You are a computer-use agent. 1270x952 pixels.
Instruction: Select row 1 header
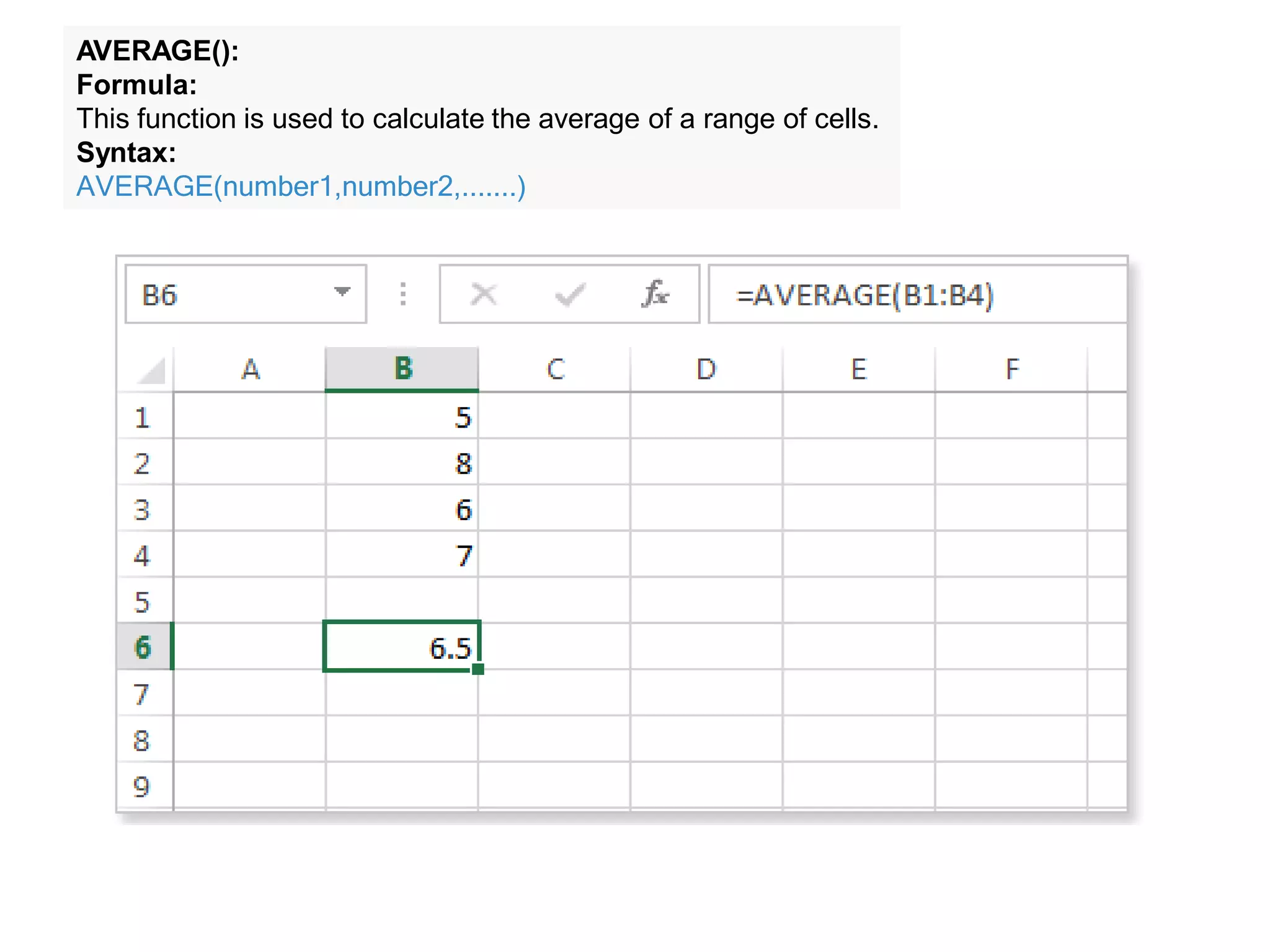click(x=145, y=416)
